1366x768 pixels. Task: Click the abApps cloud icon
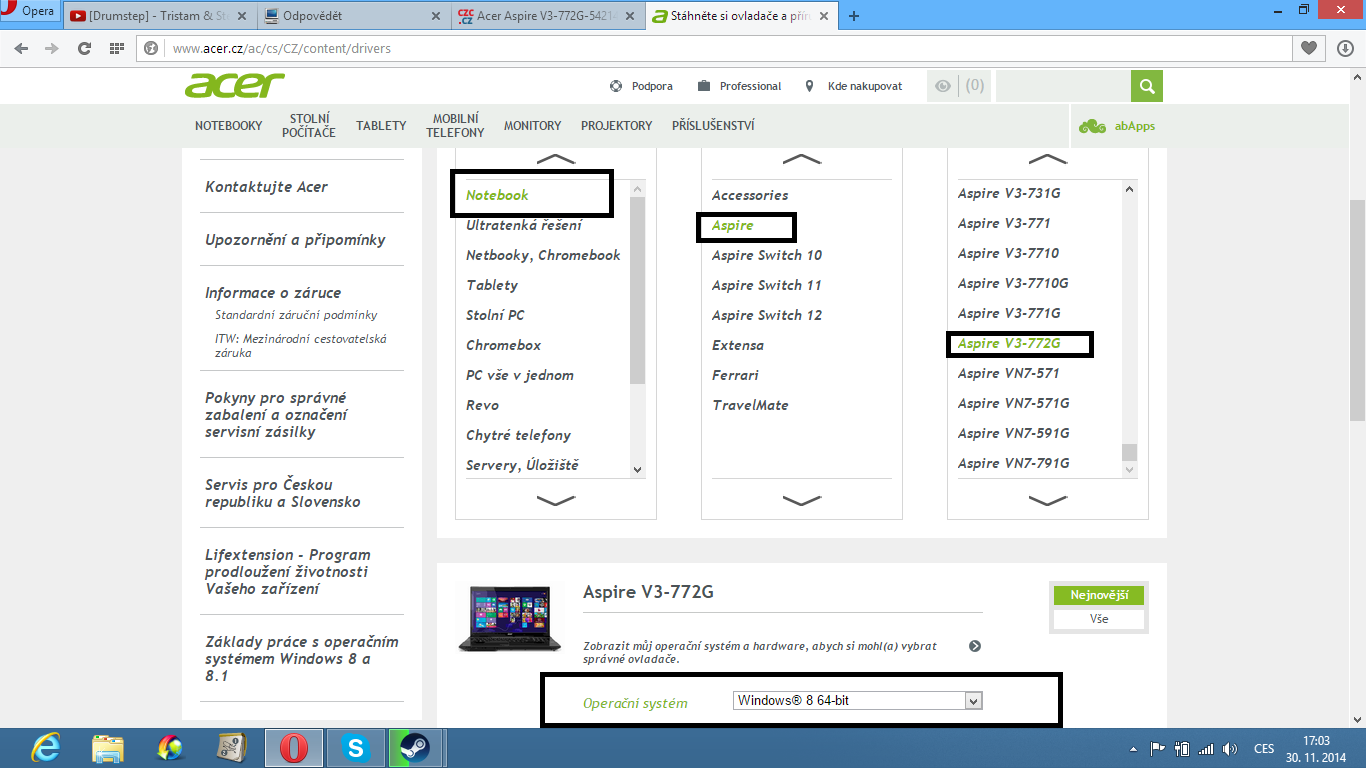click(1092, 126)
